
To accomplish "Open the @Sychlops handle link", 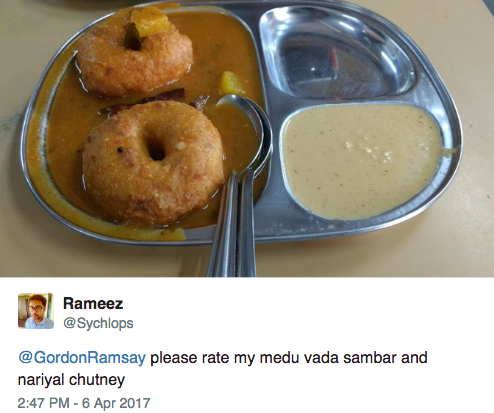I will pyautogui.click(x=98, y=323).
